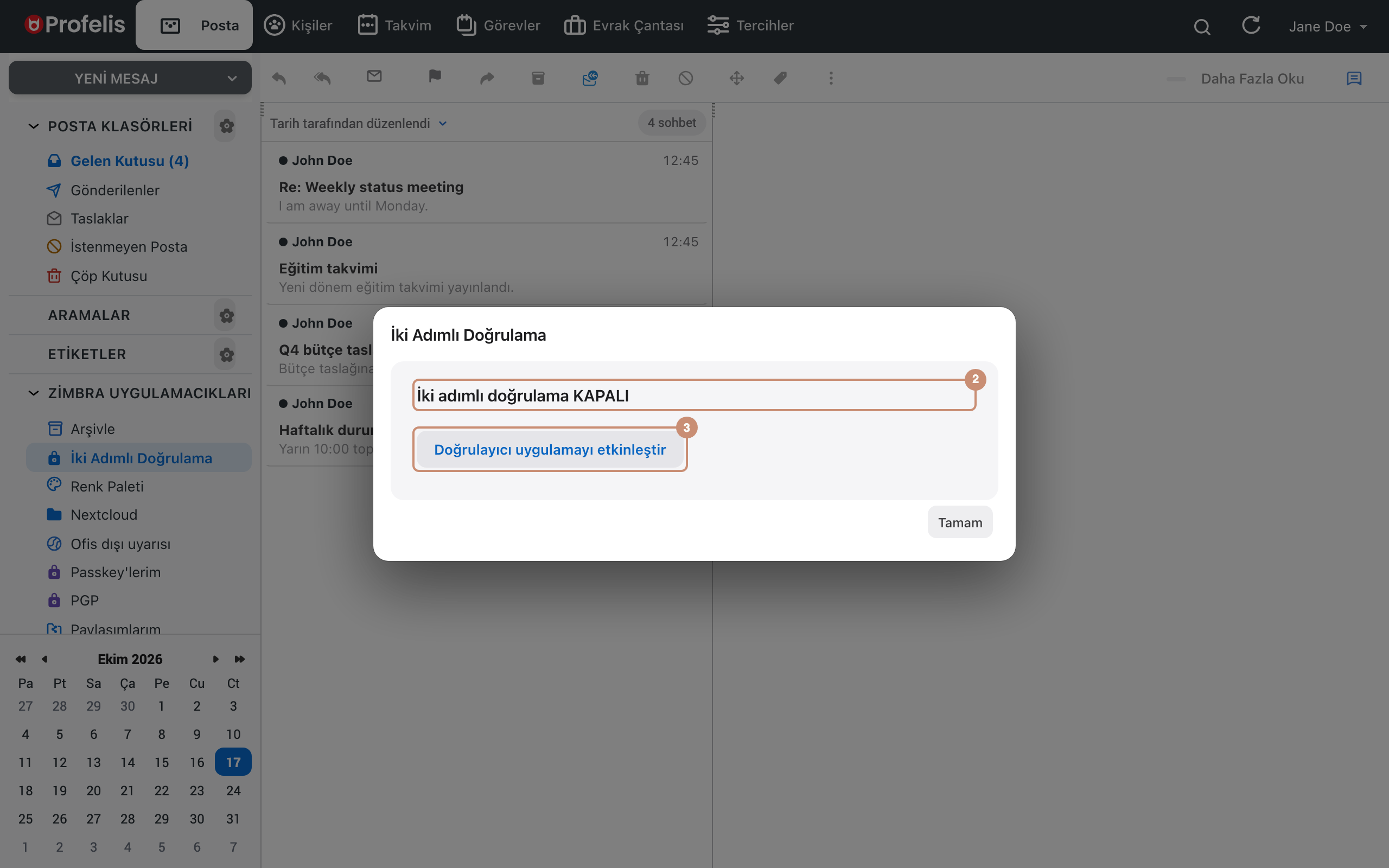Click the Spam block icon in toolbar

click(x=685, y=78)
